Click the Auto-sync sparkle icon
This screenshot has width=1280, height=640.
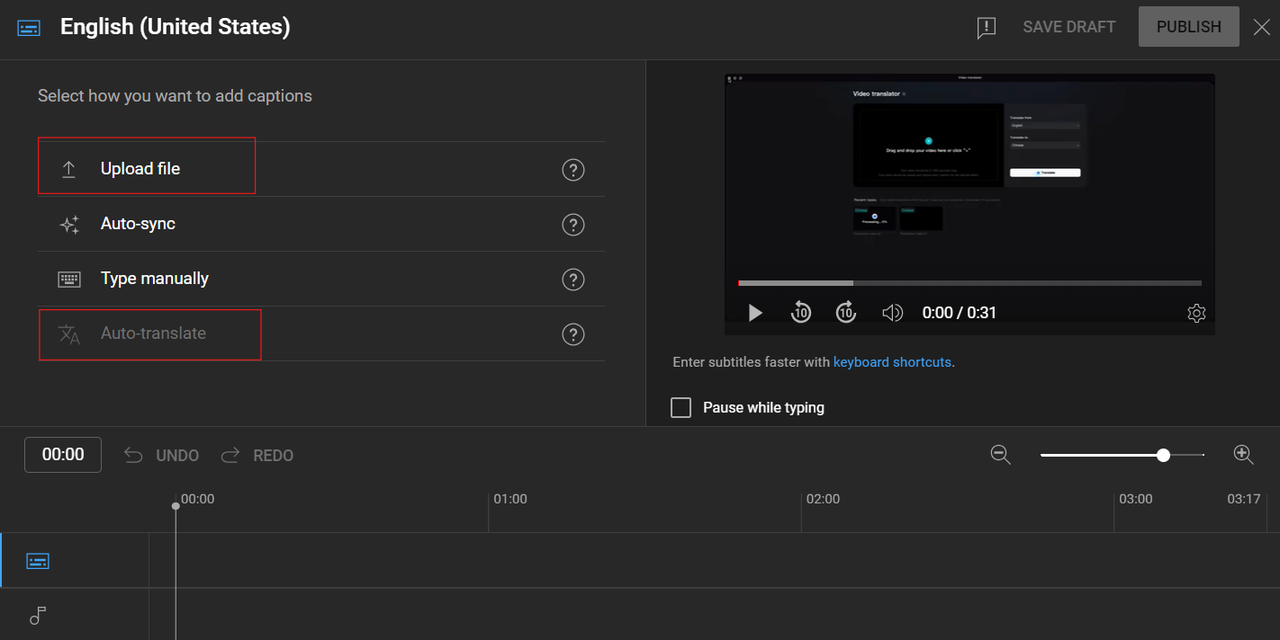(69, 224)
